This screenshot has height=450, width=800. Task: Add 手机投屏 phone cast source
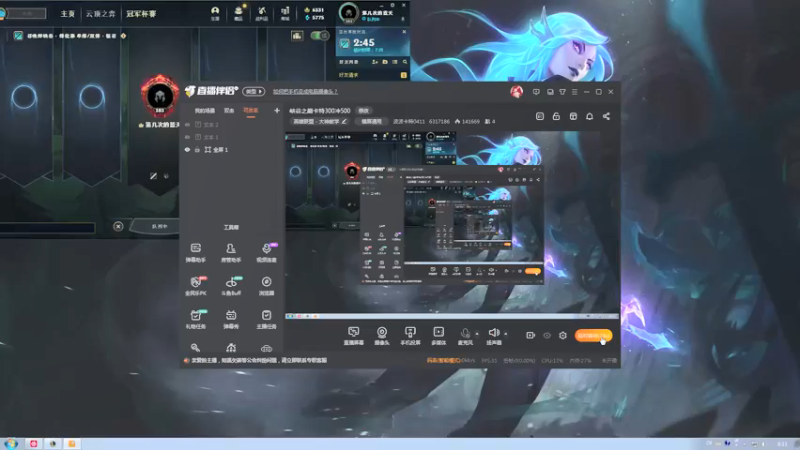pyautogui.click(x=410, y=336)
